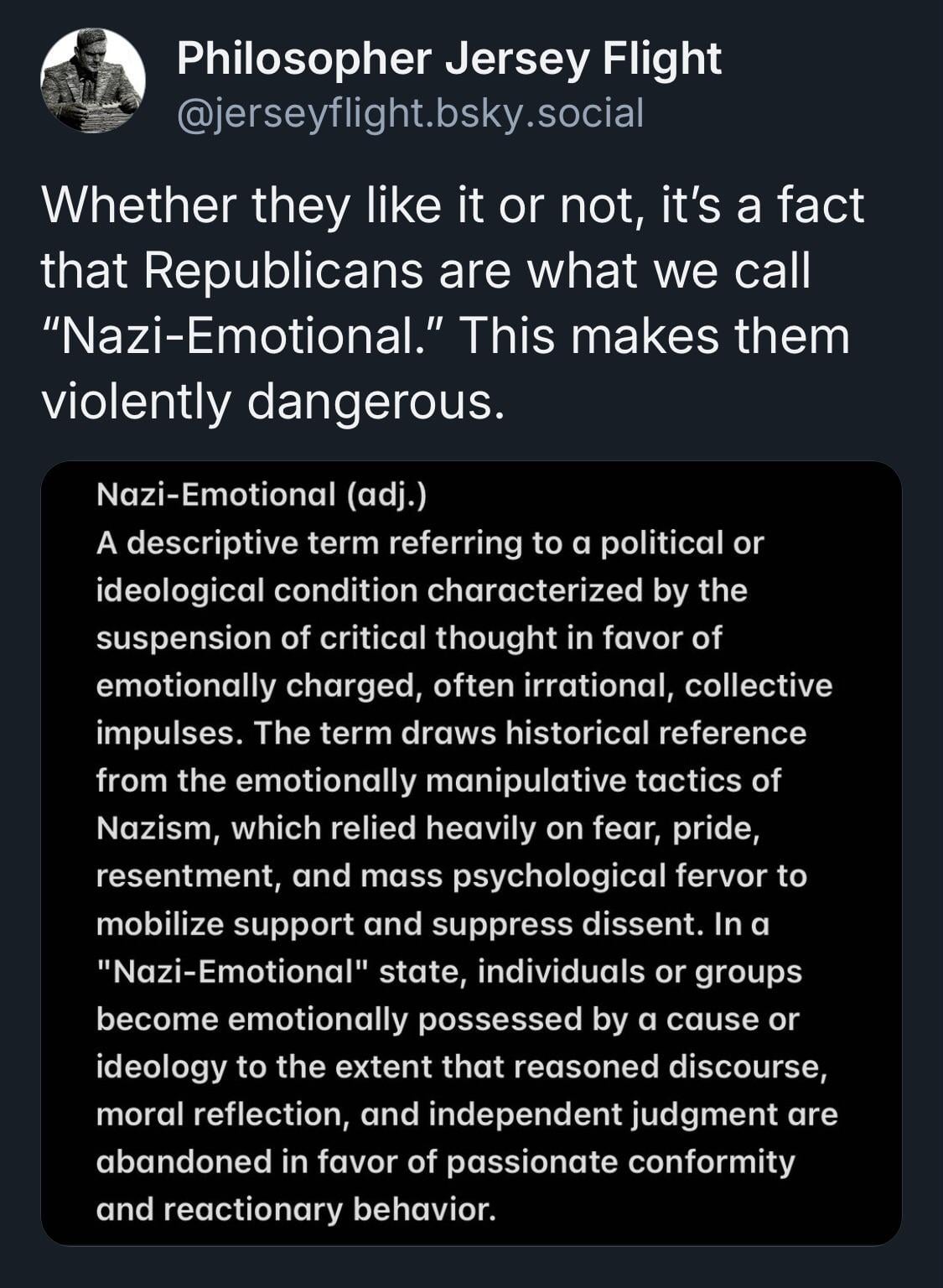The image size is (943, 1288).
Task: Select the post text about Republicans
Action: [453, 303]
